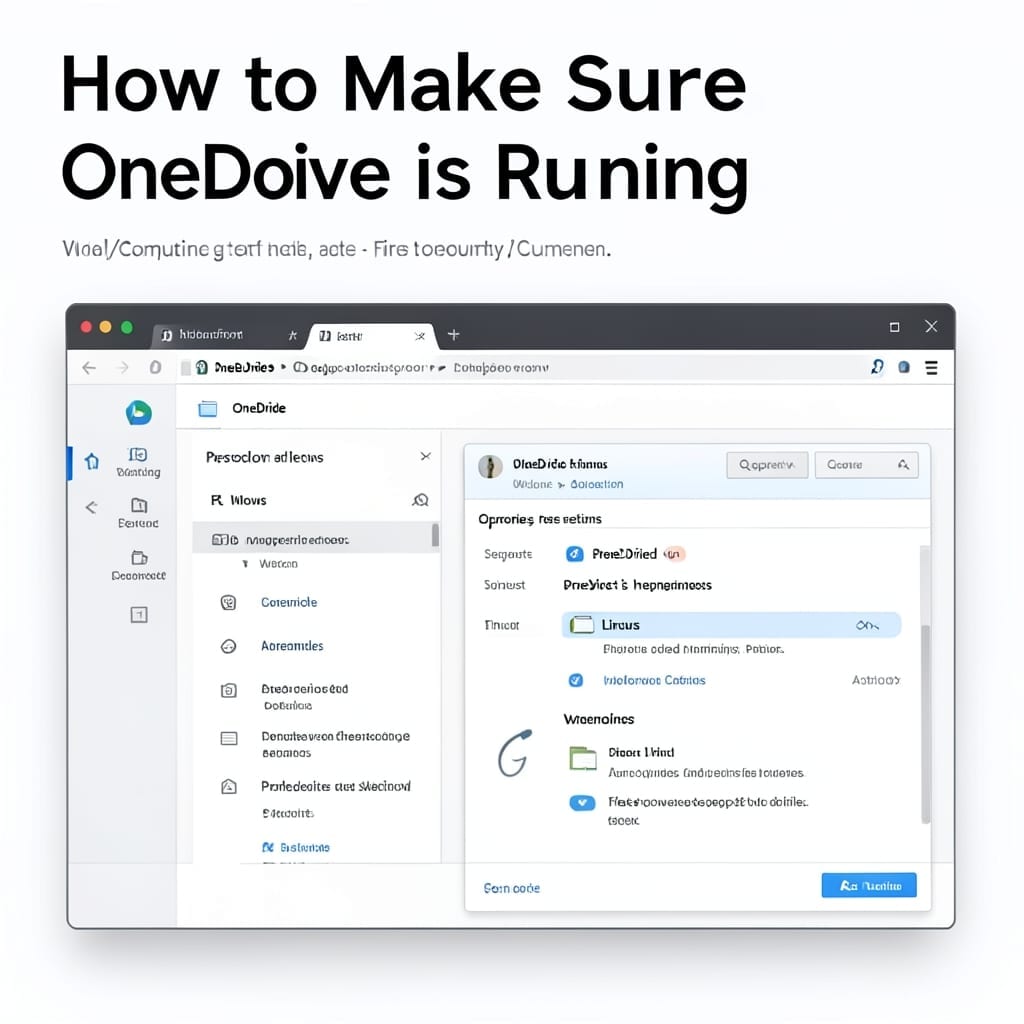This screenshot has height=1024, width=1024.
Task: Reload the page with the refresh icon
Action: point(155,368)
